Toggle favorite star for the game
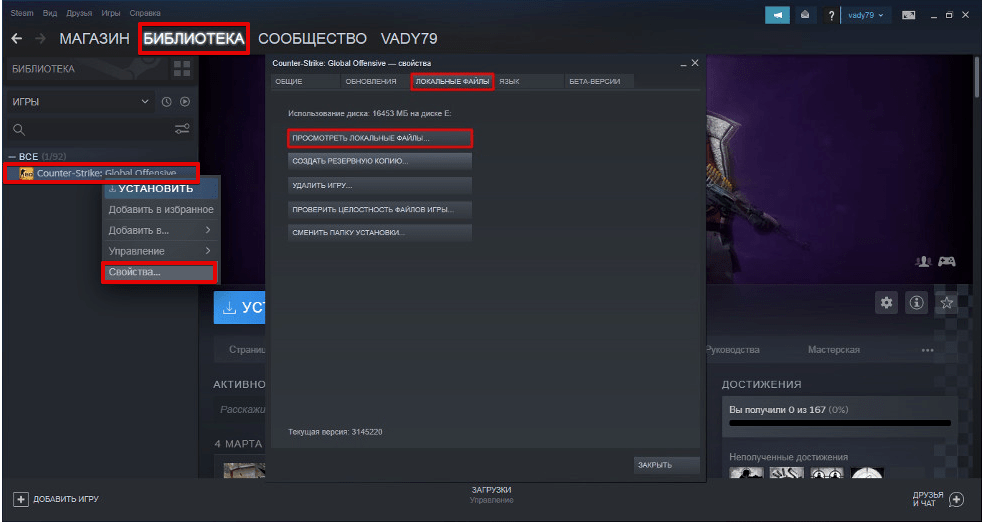 point(947,302)
